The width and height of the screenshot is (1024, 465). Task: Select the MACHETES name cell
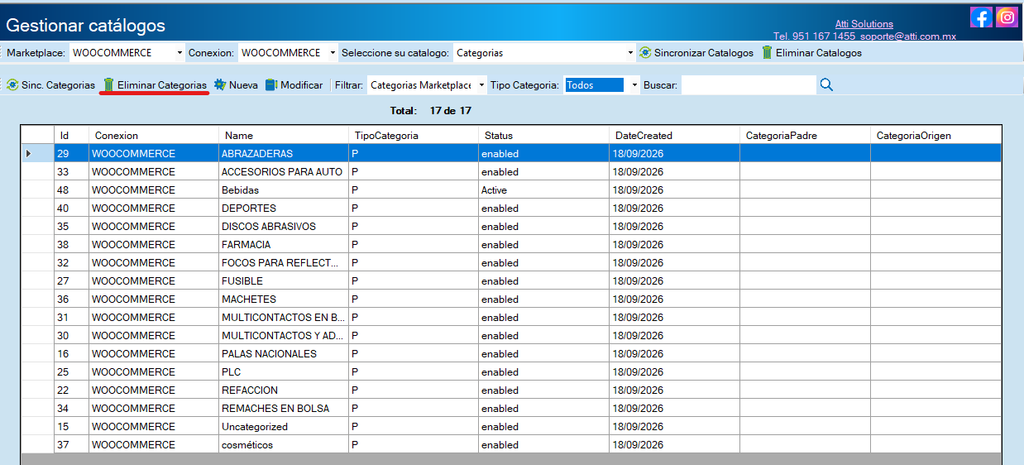(283, 298)
